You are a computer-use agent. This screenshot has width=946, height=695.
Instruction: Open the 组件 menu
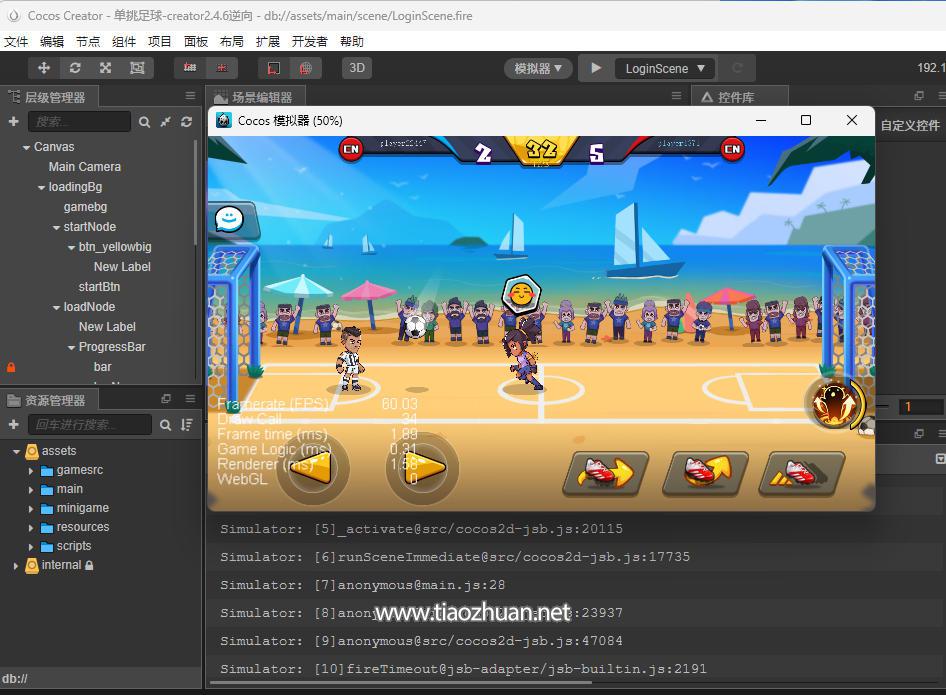click(x=124, y=41)
